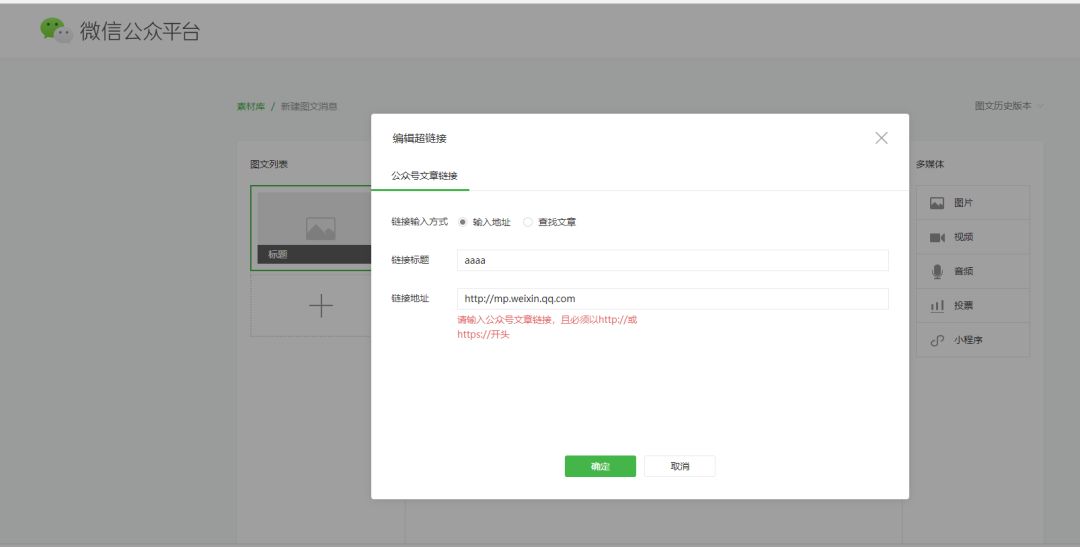Close the 编辑超链接 dialog with the X

coord(881,138)
